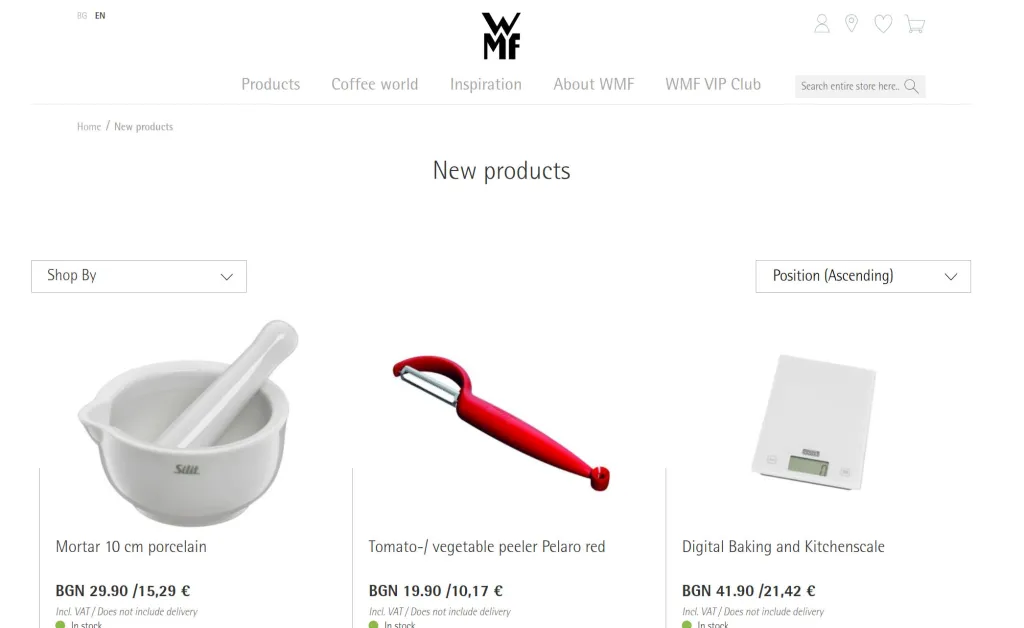Open the About WMF menu

[594, 84]
